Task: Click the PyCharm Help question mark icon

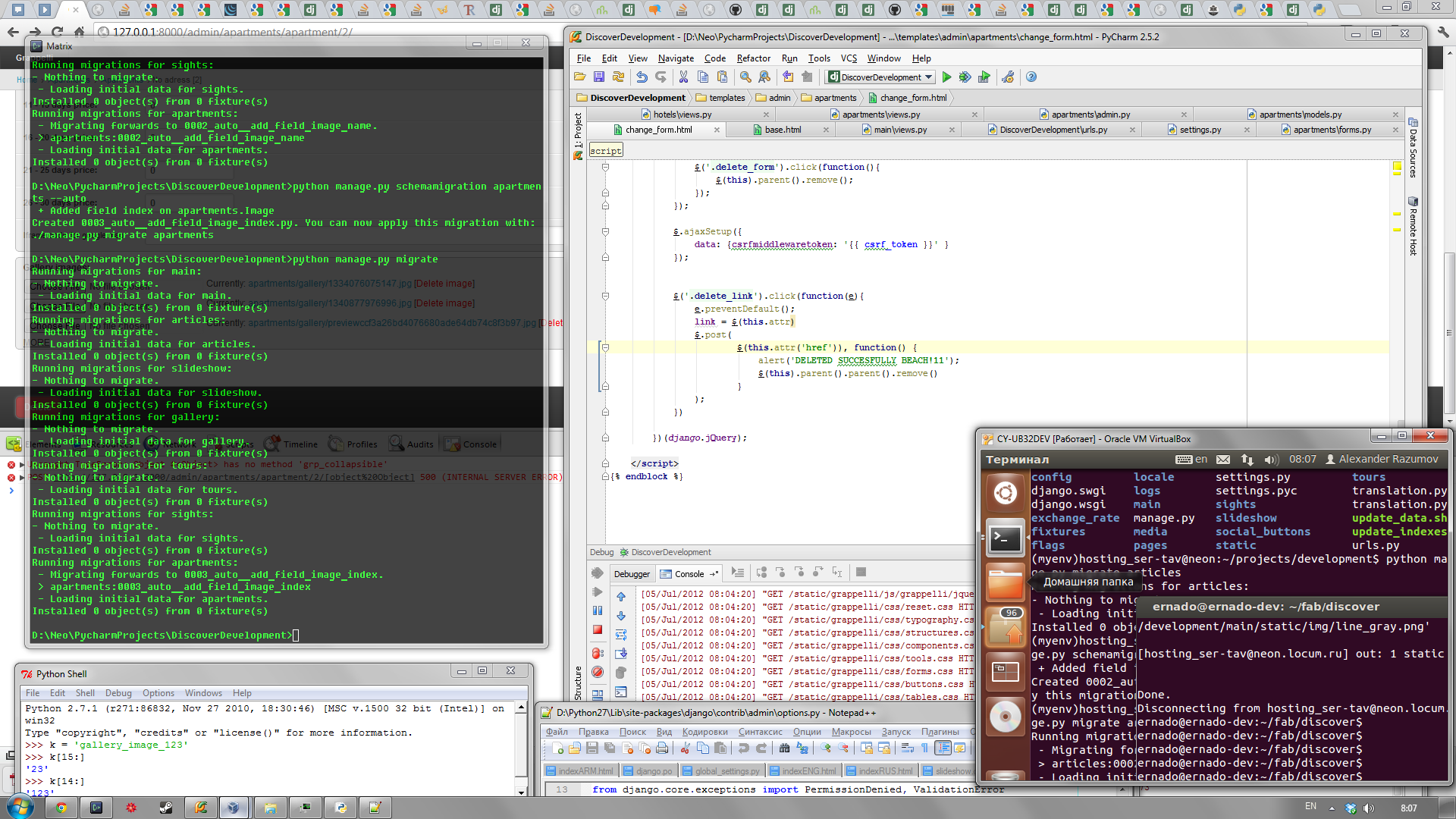Action: point(1031,77)
